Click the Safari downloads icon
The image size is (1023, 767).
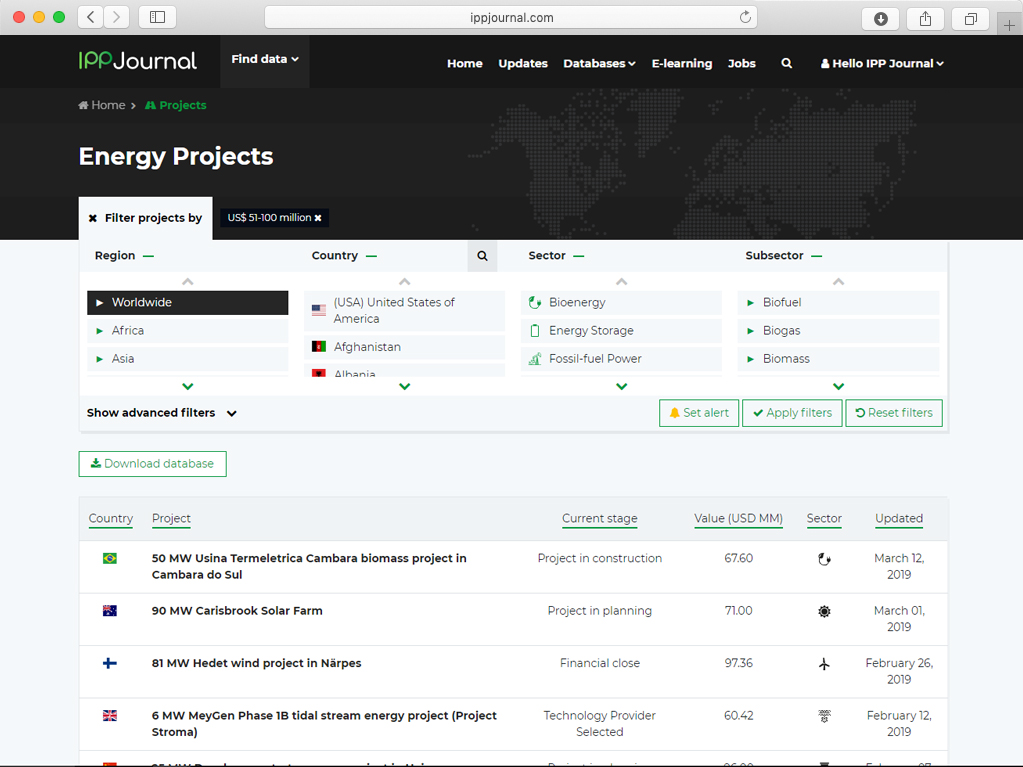point(880,18)
